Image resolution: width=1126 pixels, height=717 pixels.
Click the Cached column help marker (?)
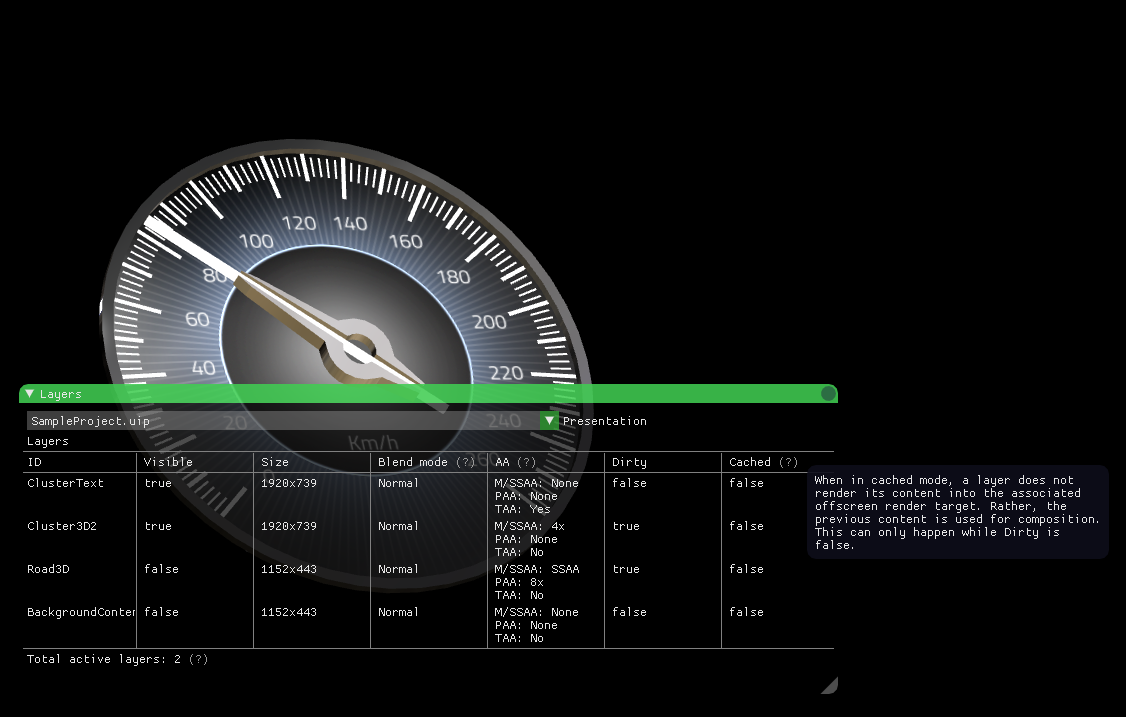point(789,462)
